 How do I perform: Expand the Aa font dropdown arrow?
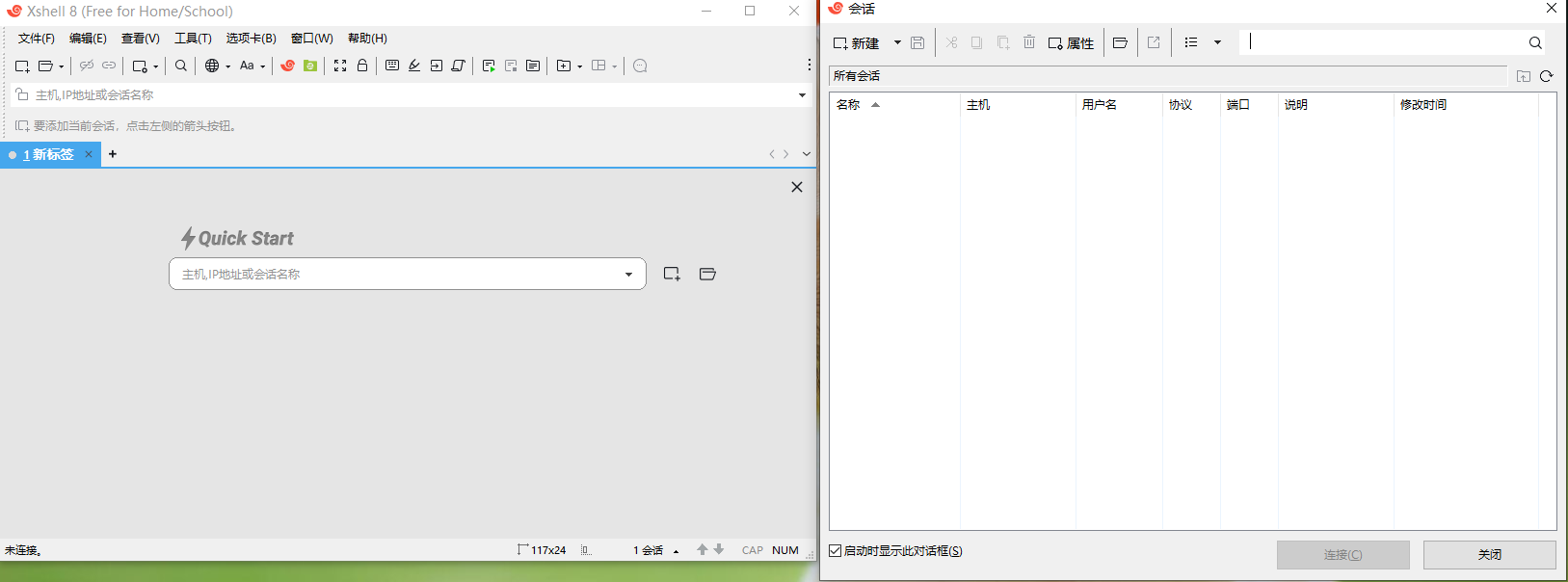click(263, 66)
